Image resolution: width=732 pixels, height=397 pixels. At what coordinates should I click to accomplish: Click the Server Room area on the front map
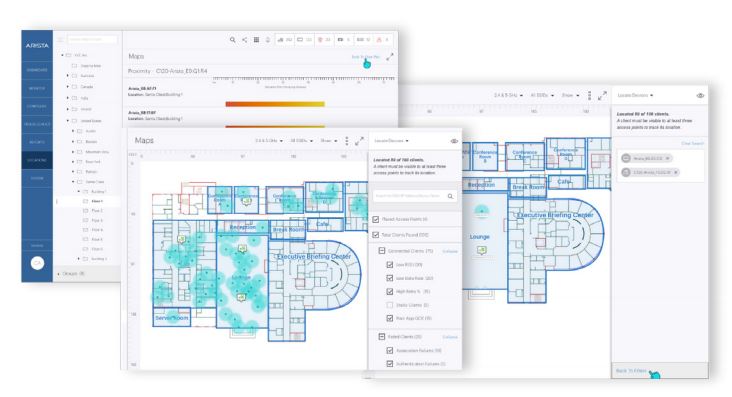[x=171, y=317]
